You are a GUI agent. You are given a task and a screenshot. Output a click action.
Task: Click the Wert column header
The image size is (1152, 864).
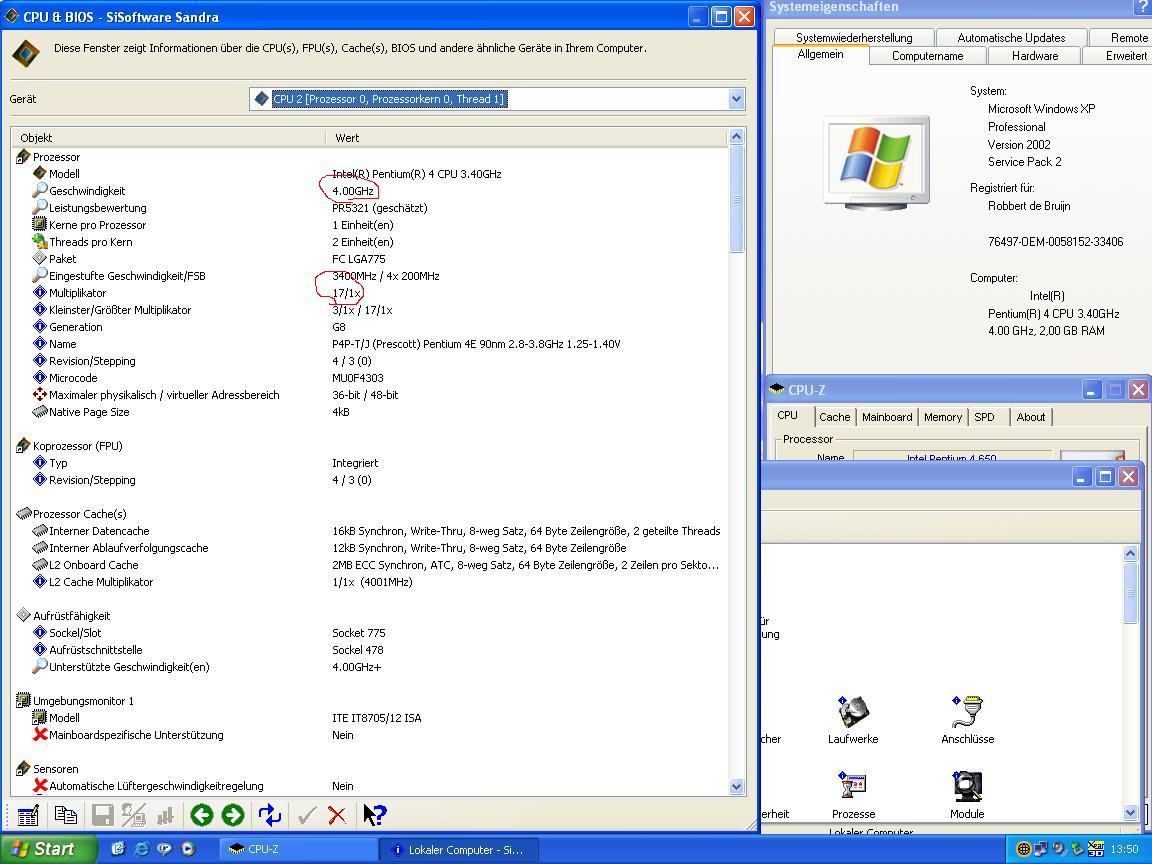526,137
